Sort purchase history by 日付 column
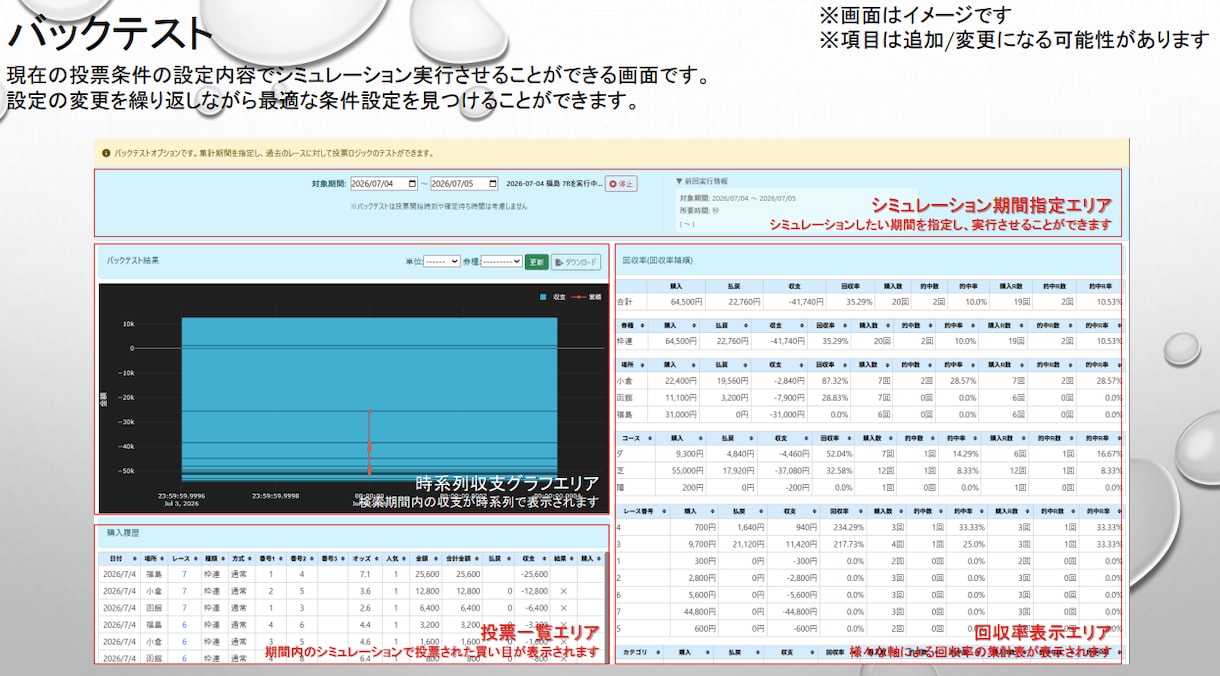The height and width of the screenshot is (676, 1220). [117, 558]
